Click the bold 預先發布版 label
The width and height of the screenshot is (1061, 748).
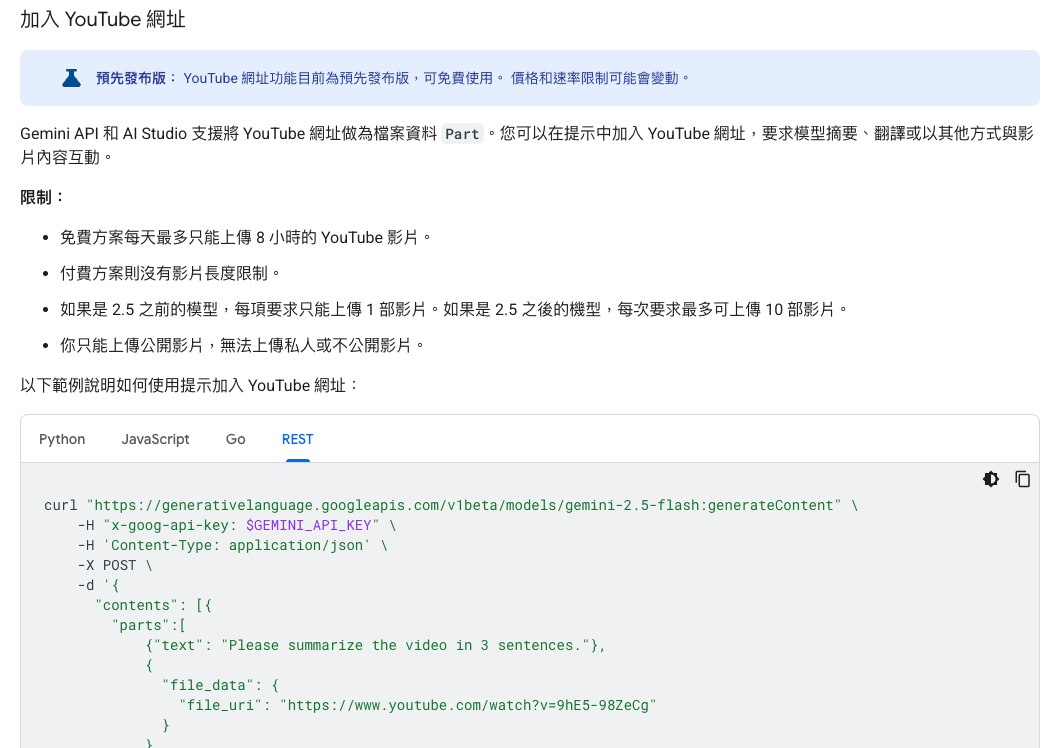tap(135, 78)
